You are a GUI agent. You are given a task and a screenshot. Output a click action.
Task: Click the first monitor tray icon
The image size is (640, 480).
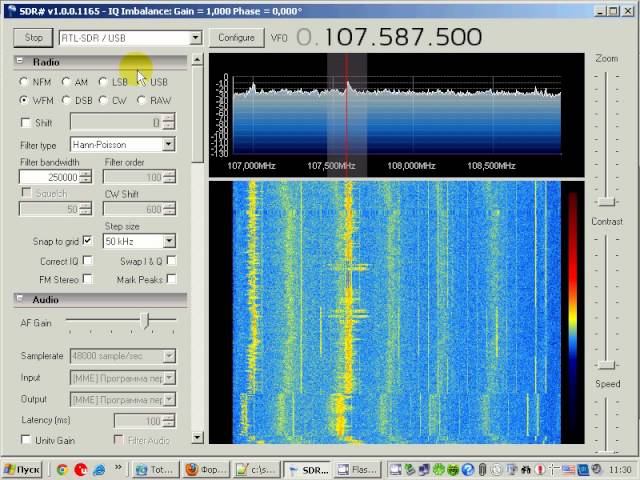coord(395,470)
